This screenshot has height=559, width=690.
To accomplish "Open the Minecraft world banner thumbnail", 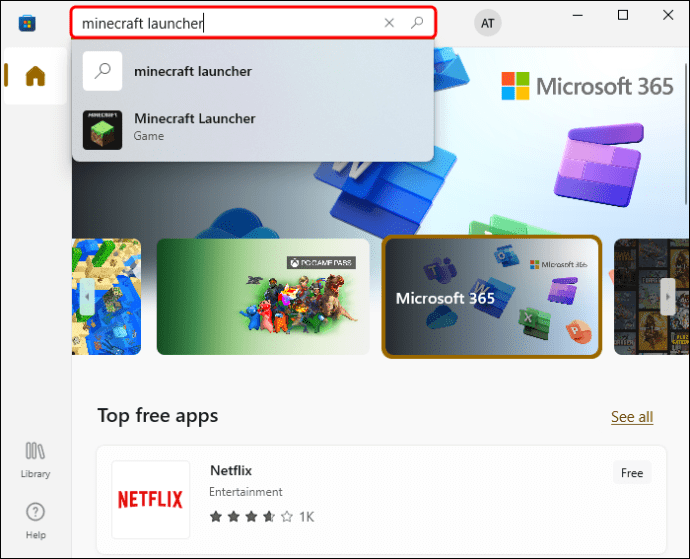I will pos(106,297).
